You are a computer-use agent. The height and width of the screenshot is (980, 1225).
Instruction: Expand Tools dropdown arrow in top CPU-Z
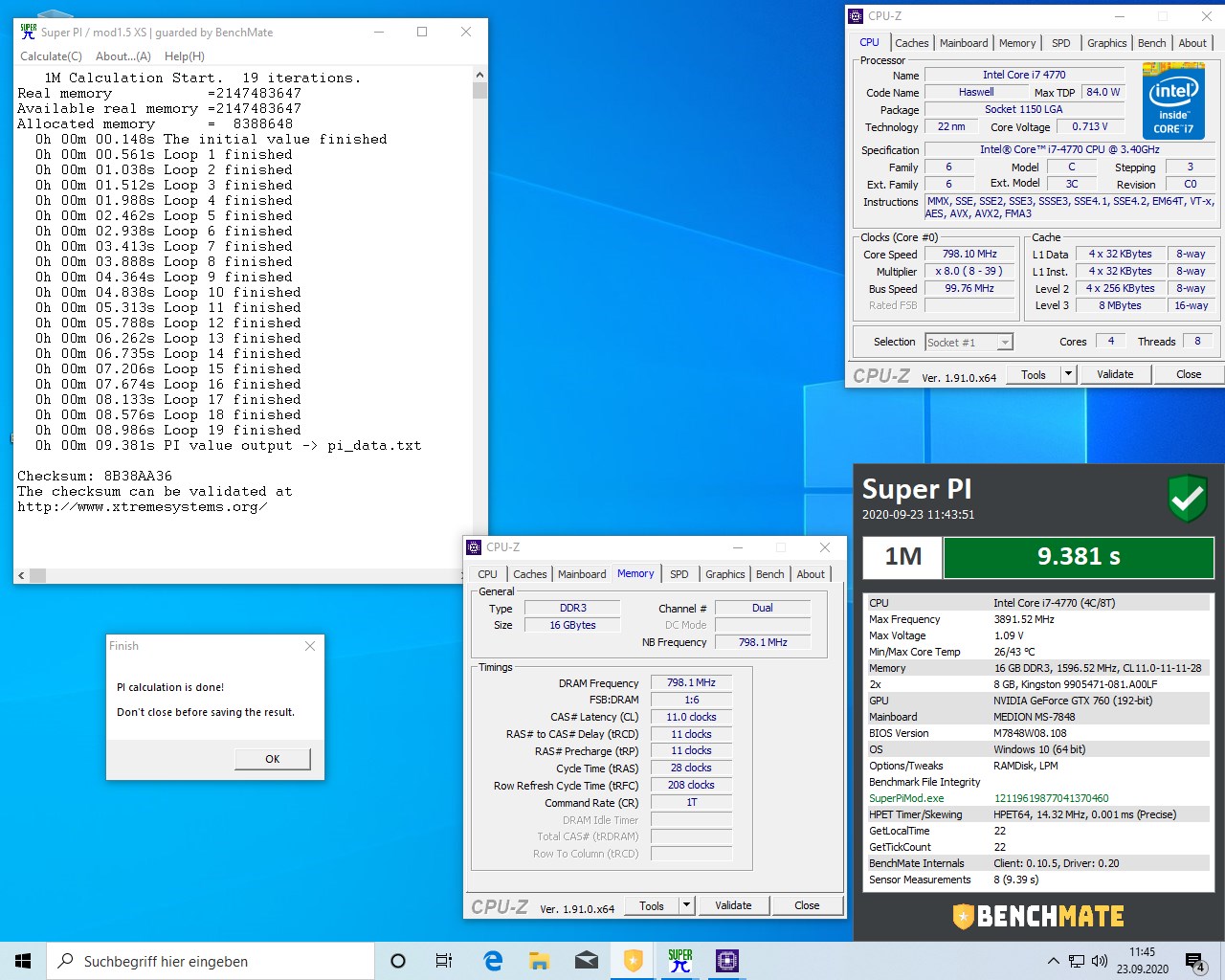pyautogui.click(x=1069, y=374)
